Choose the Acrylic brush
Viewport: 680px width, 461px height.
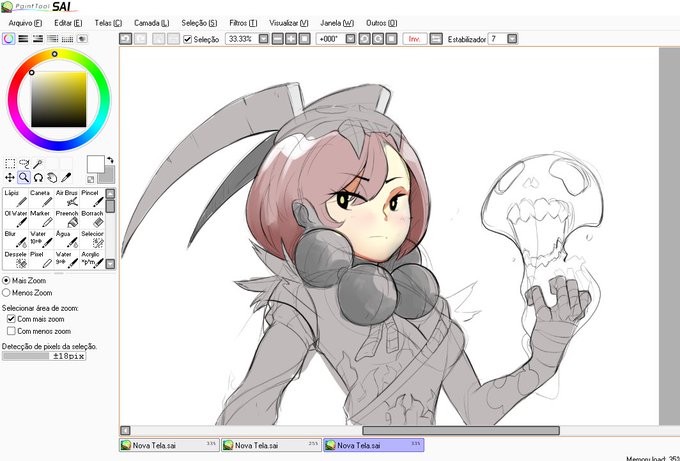click(x=92, y=259)
